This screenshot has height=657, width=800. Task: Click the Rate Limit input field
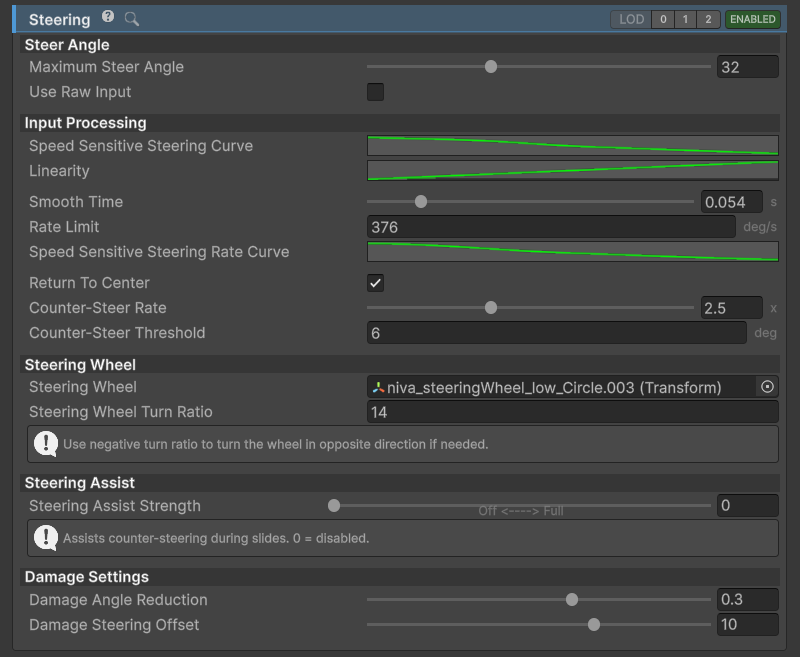click(x=551, y=227)
